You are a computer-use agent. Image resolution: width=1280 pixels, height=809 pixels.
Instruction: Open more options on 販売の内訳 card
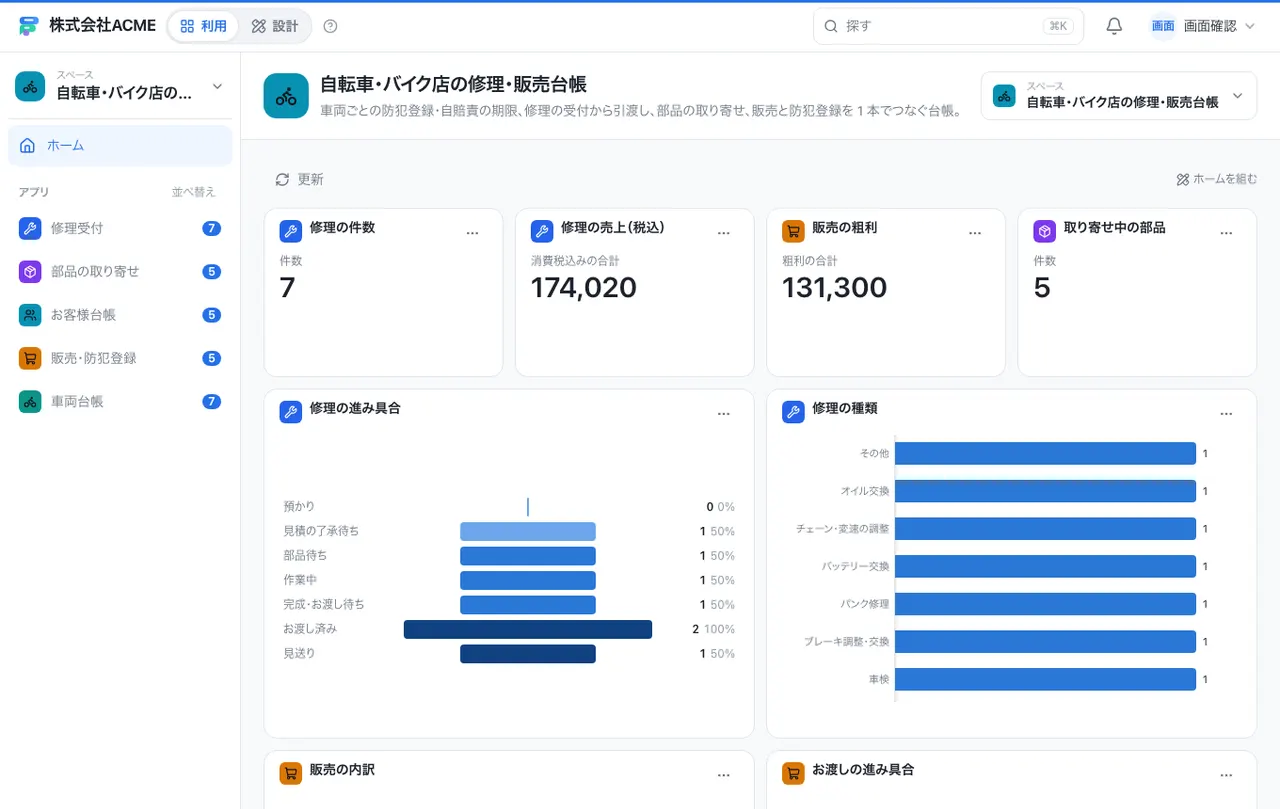(724, 775)
